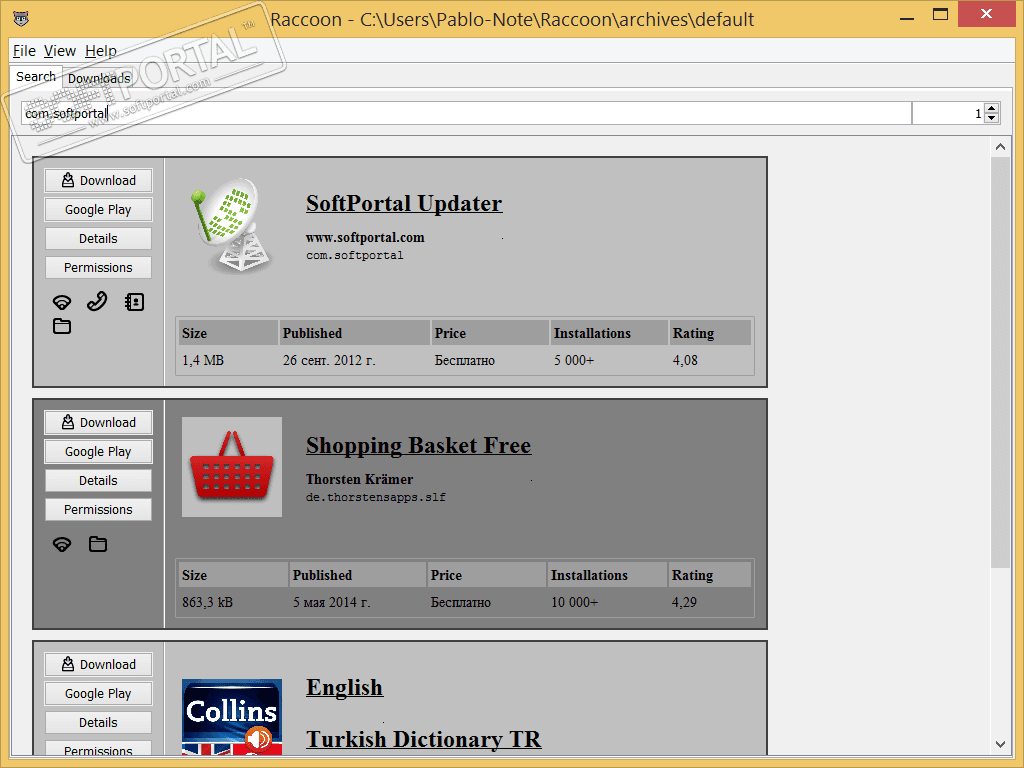Click the vertical scrollbar thumb

coord(1000,362)
